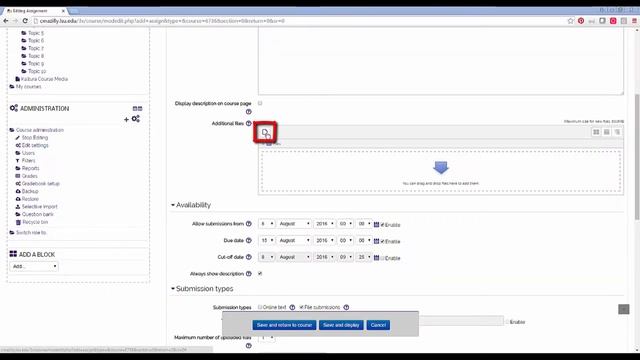
Task: Open the minute dropdown for Allow submissions from
Action: coord(364,224)
